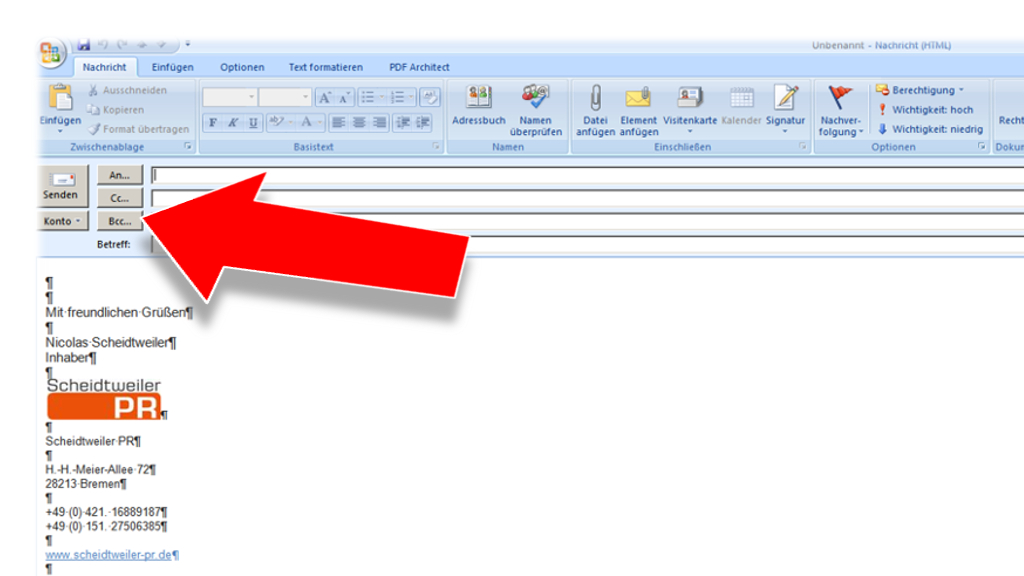Set Wichtigkeit: niedrig
Screen dimensions: 1024x576
coord(930,129)
